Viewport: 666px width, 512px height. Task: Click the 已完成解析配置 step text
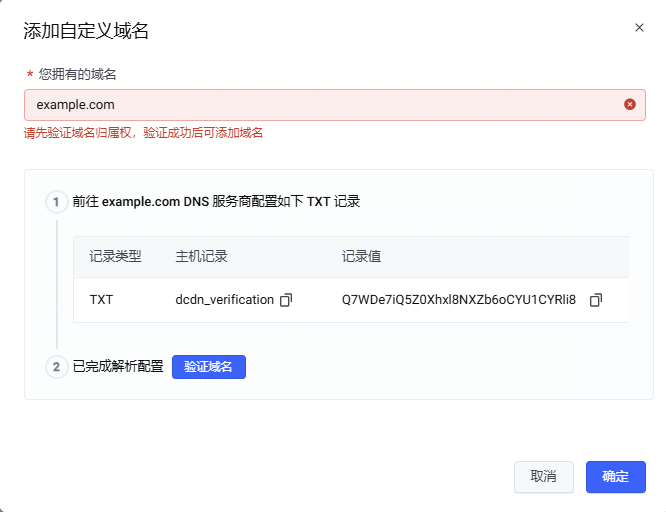click(118, 367)
